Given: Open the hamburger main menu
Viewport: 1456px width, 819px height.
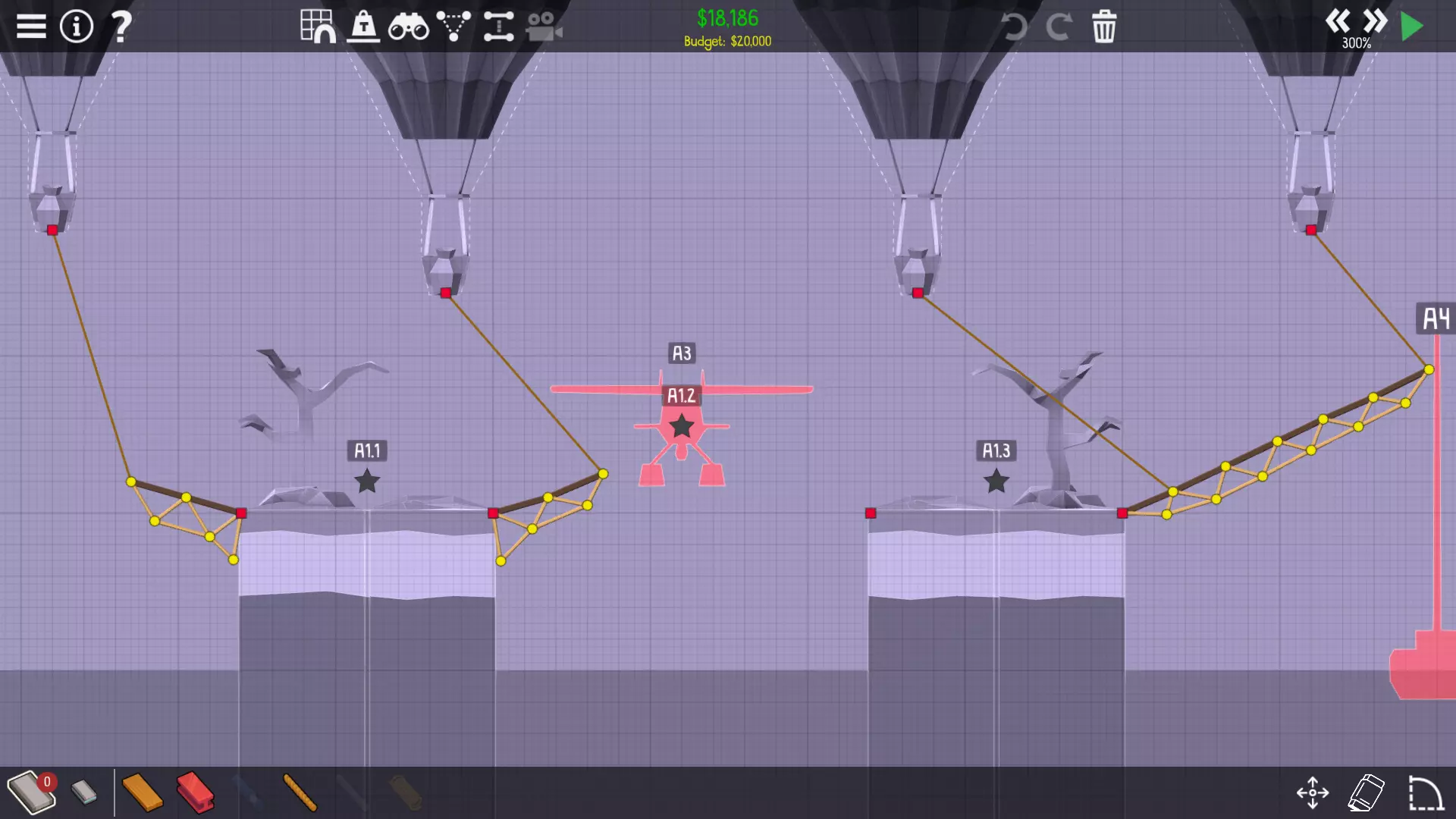Looking at the screenshot, I should coord(31,27).
